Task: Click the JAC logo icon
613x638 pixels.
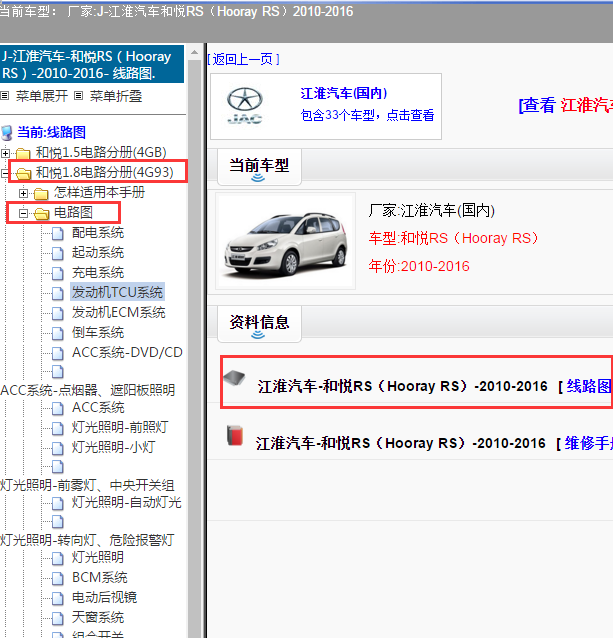Action: [x=244, y=106]
